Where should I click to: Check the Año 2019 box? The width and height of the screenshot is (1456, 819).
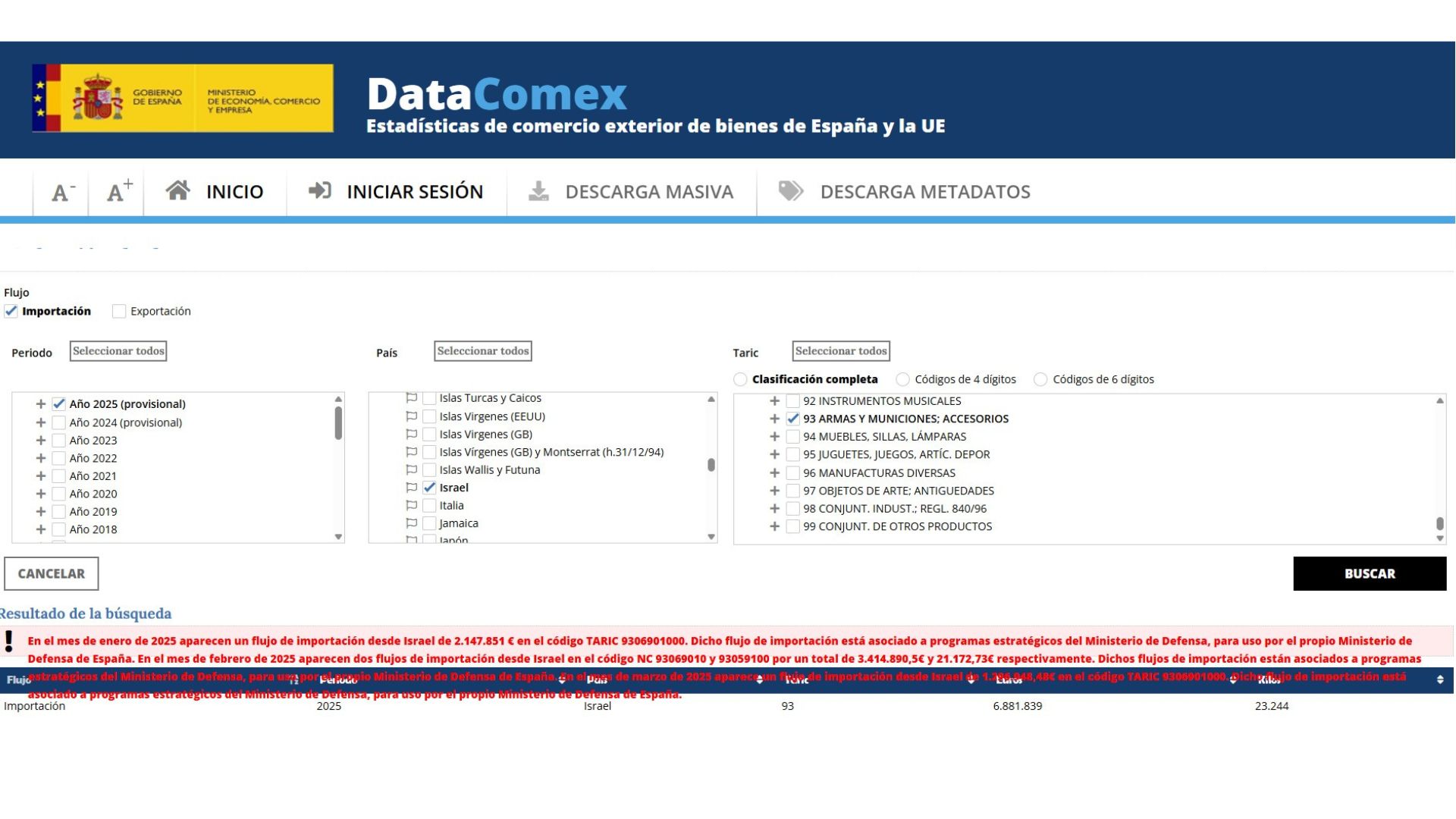point(58,512)
